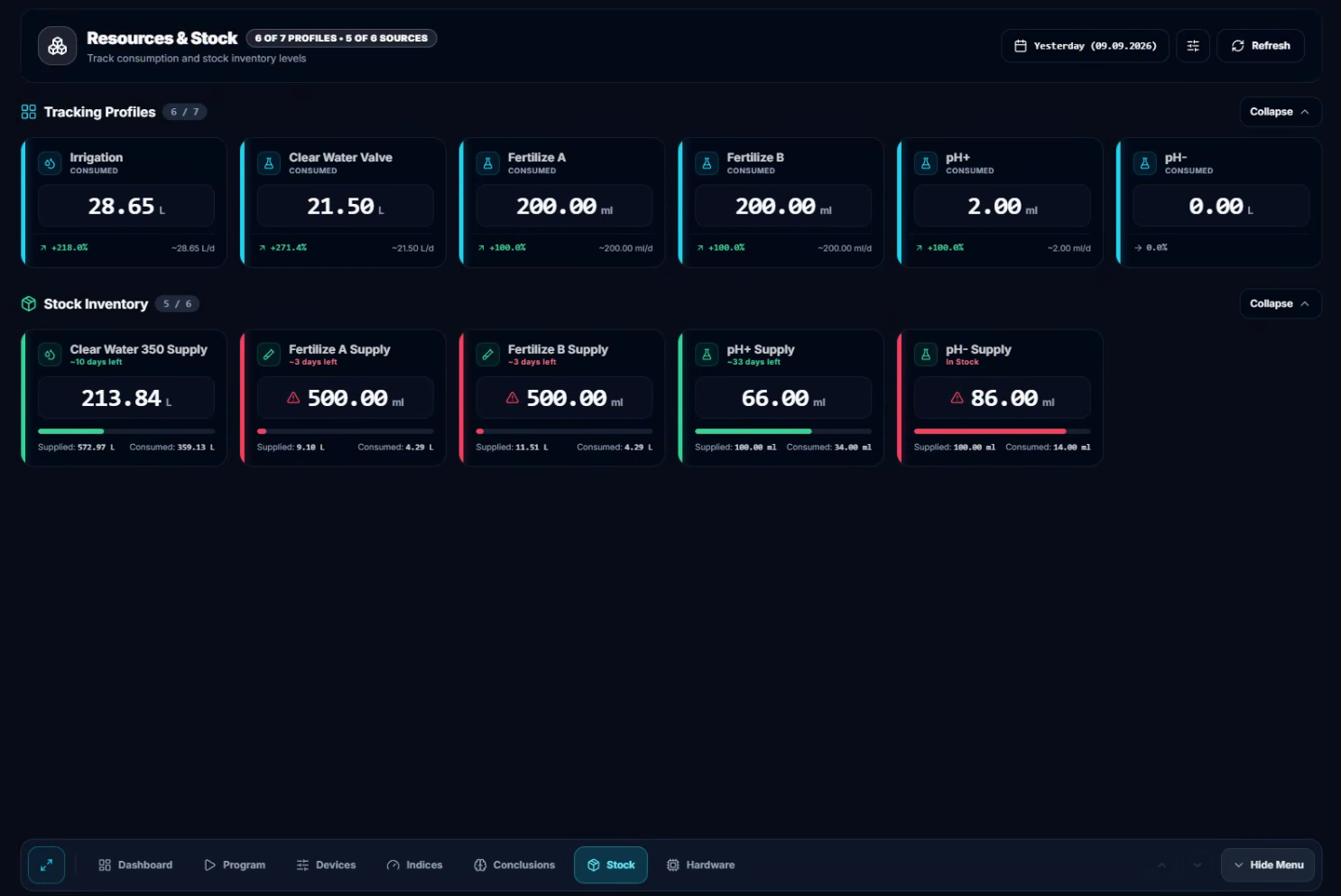This screenshot has width=1341, height=896.
Task: Open the Indices tab
Action: [x=414, y=864]
